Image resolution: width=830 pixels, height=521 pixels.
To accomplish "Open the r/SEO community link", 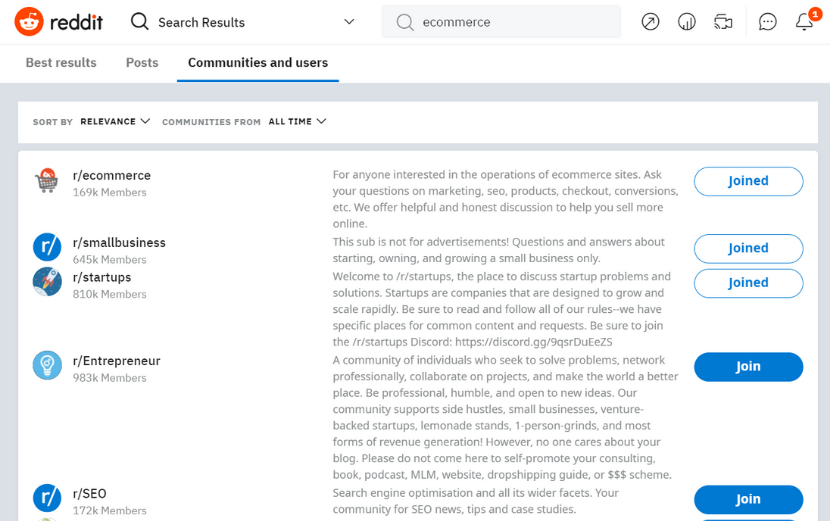I will coord(89,493).
